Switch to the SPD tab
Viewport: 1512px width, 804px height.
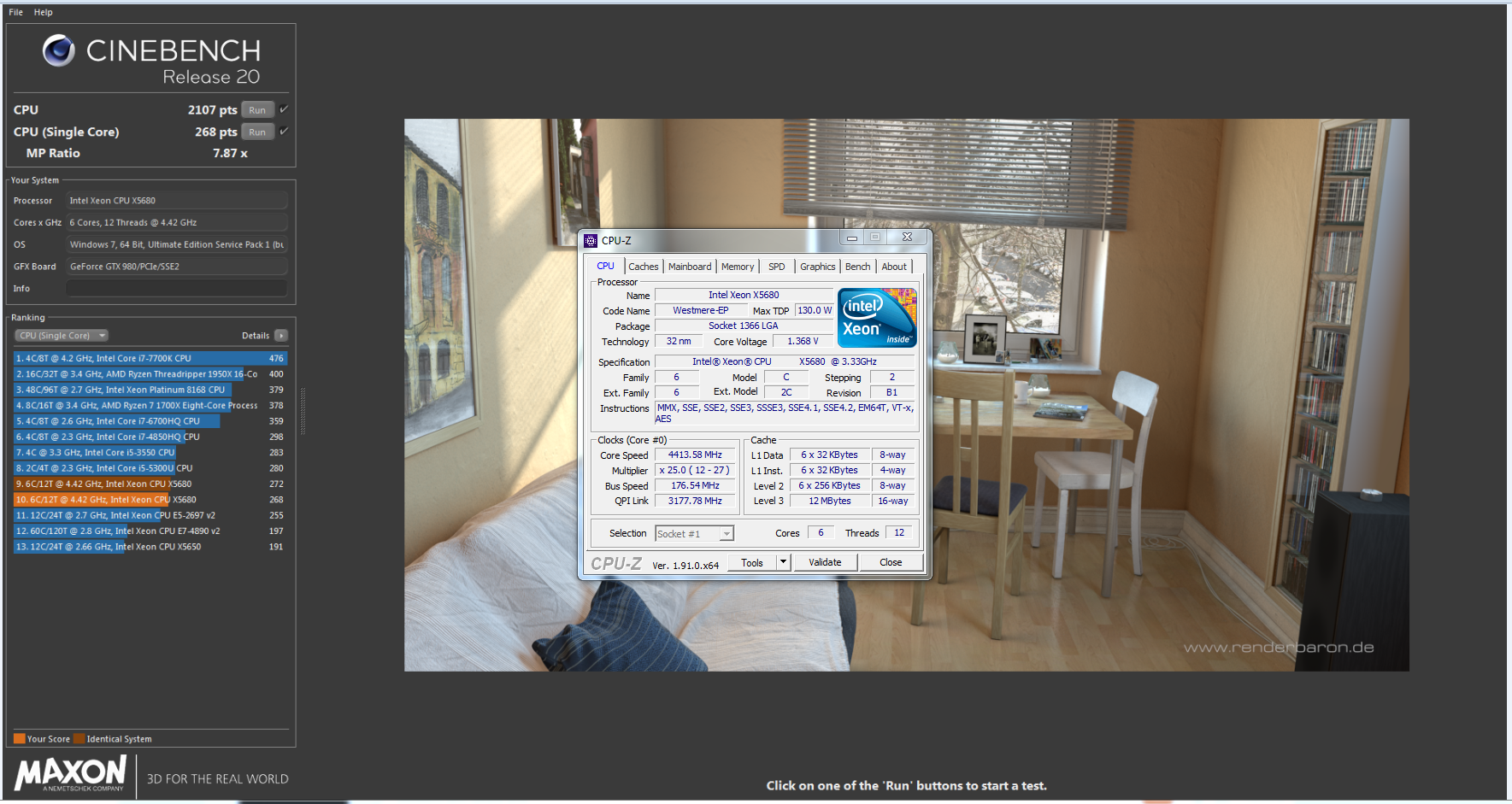[x=776, y=267]
